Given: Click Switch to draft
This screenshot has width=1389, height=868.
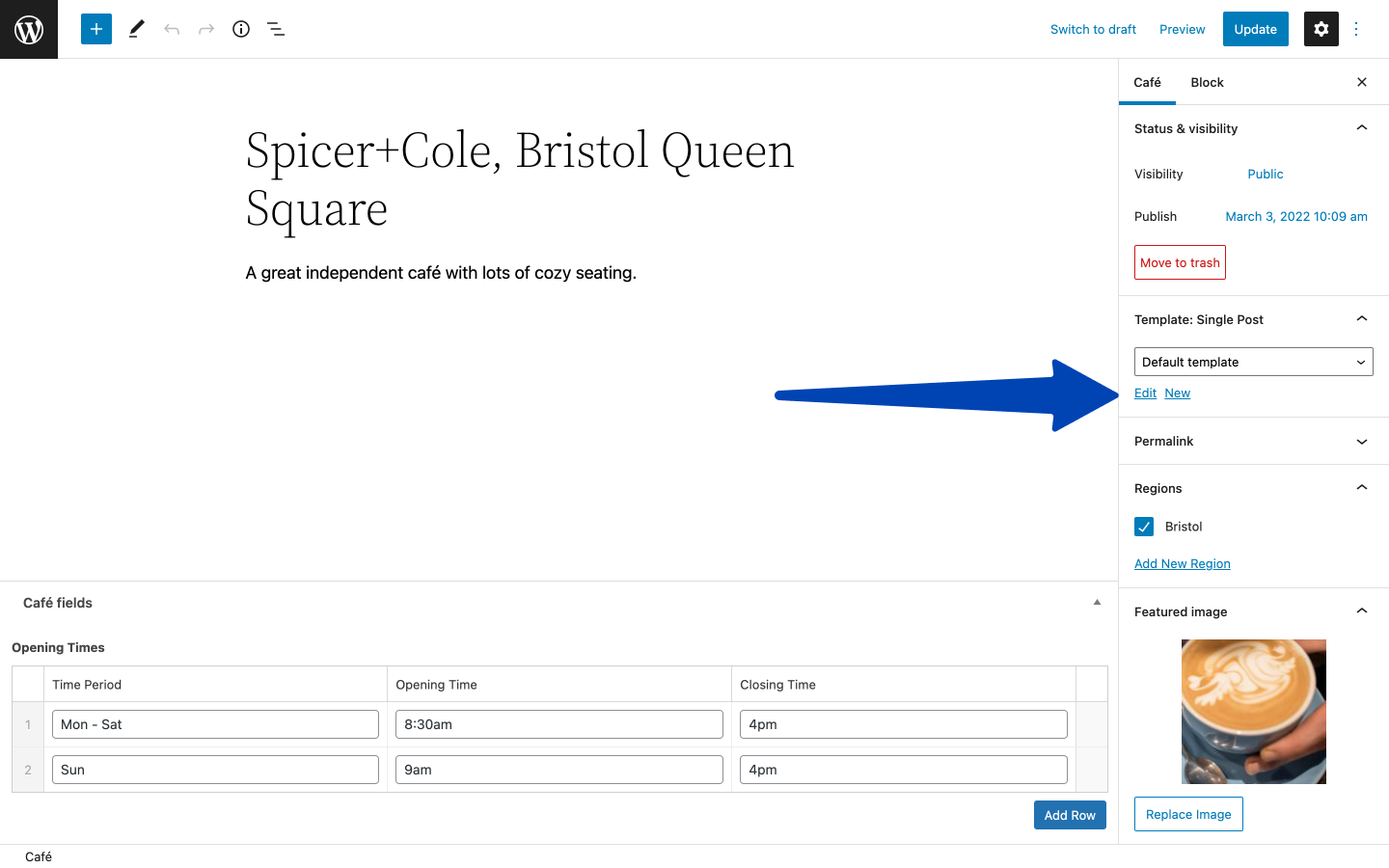Looking at the screenshot, I should (1093, 29).
